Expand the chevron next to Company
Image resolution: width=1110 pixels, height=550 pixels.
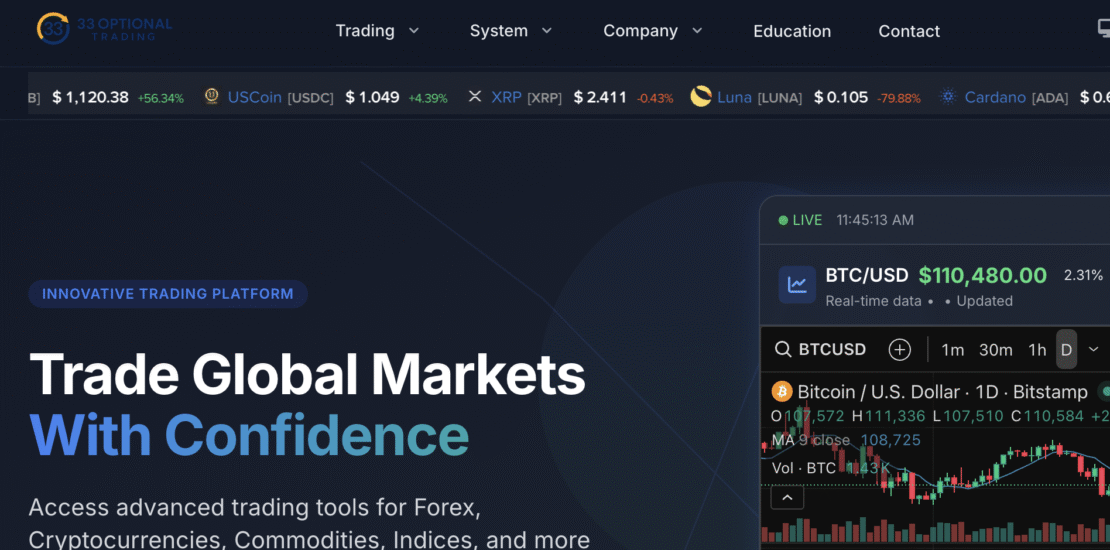[x=697, y=31]
